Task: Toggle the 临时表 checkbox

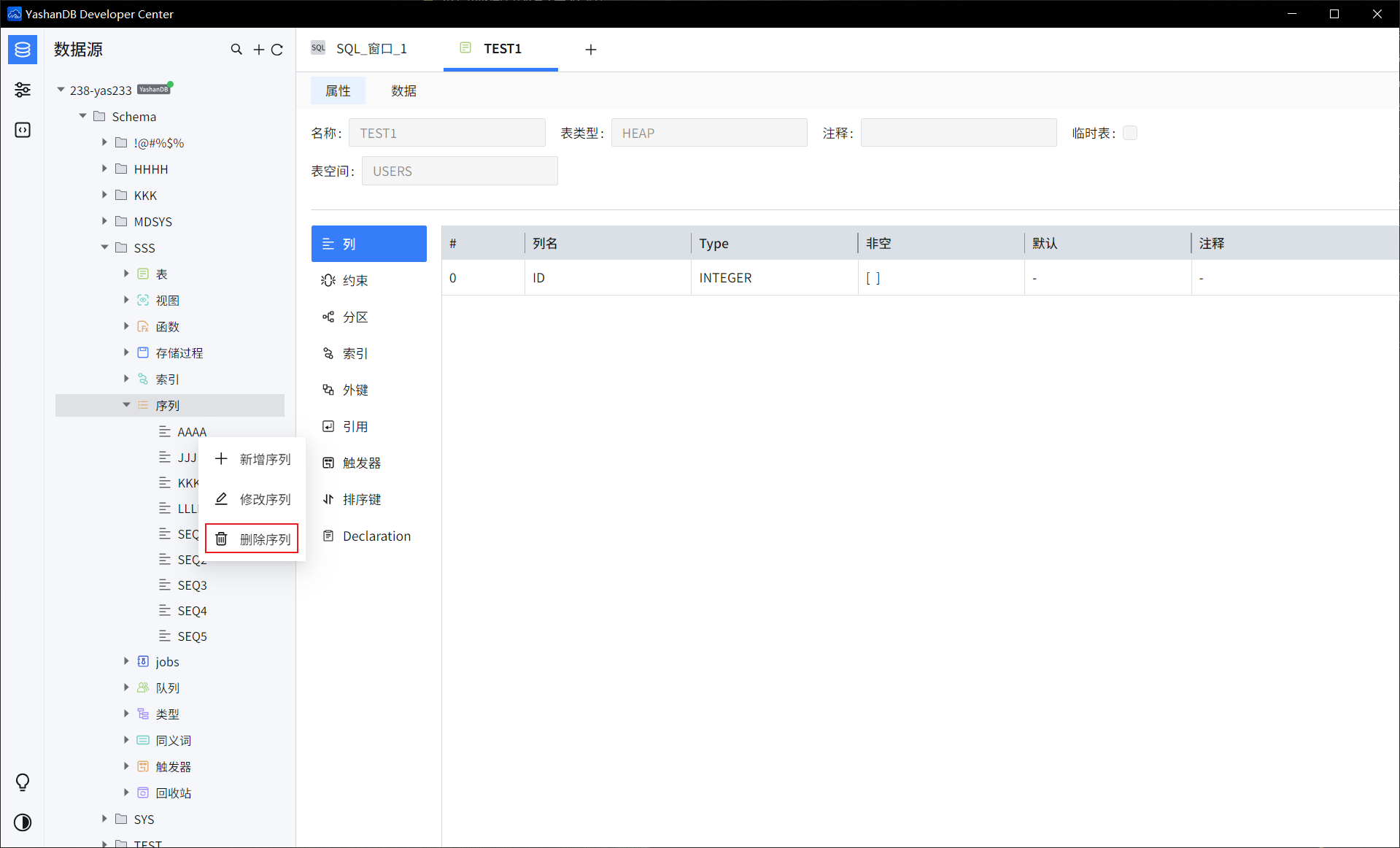Action: (x=1130, y=133)
